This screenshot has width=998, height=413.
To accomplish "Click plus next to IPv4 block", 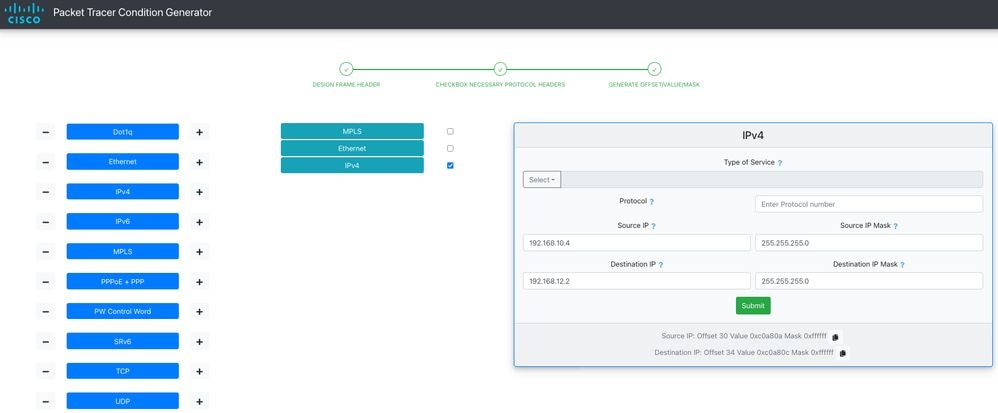I will 199,192.
